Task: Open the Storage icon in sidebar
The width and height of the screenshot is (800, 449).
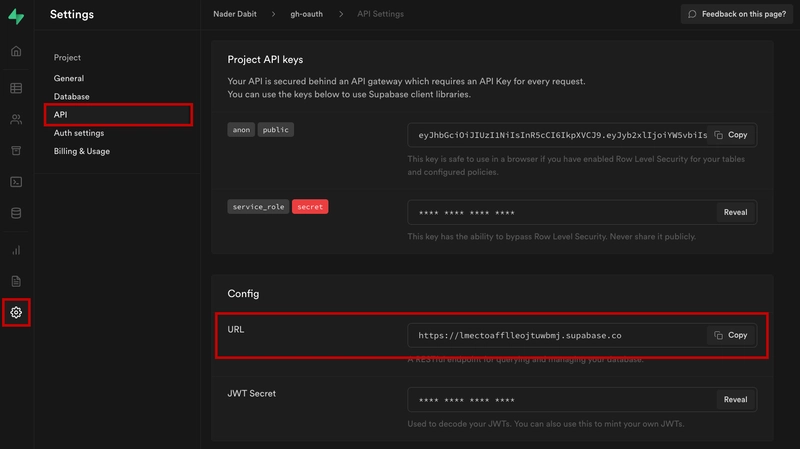Action: tap(16, 151)
